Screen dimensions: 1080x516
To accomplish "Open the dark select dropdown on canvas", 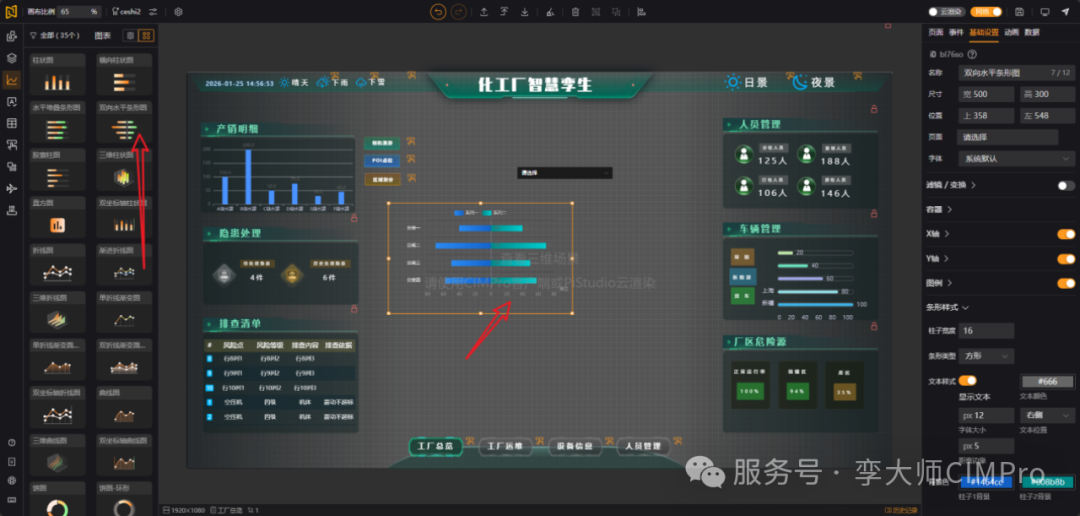I will click(x=564, y=173).
